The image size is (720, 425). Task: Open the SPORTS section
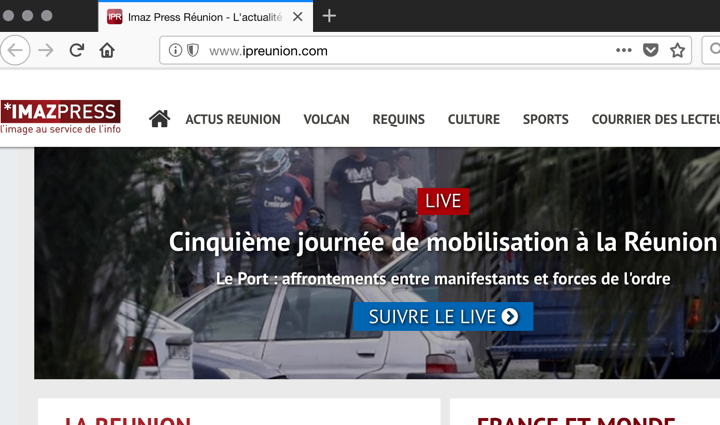click(x=546, y=119)
